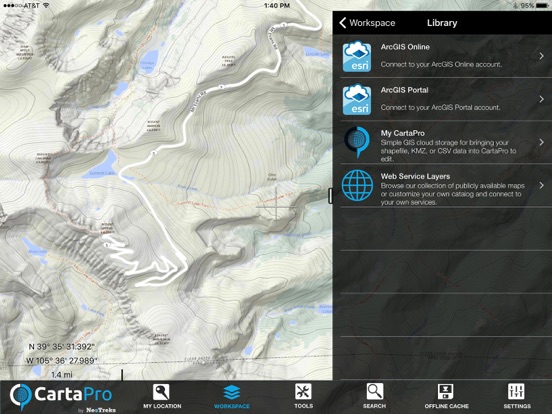Click 'Connect to your ArcGIS Online account' text
This screenshot has width=552, height=414.
(441, 64)
